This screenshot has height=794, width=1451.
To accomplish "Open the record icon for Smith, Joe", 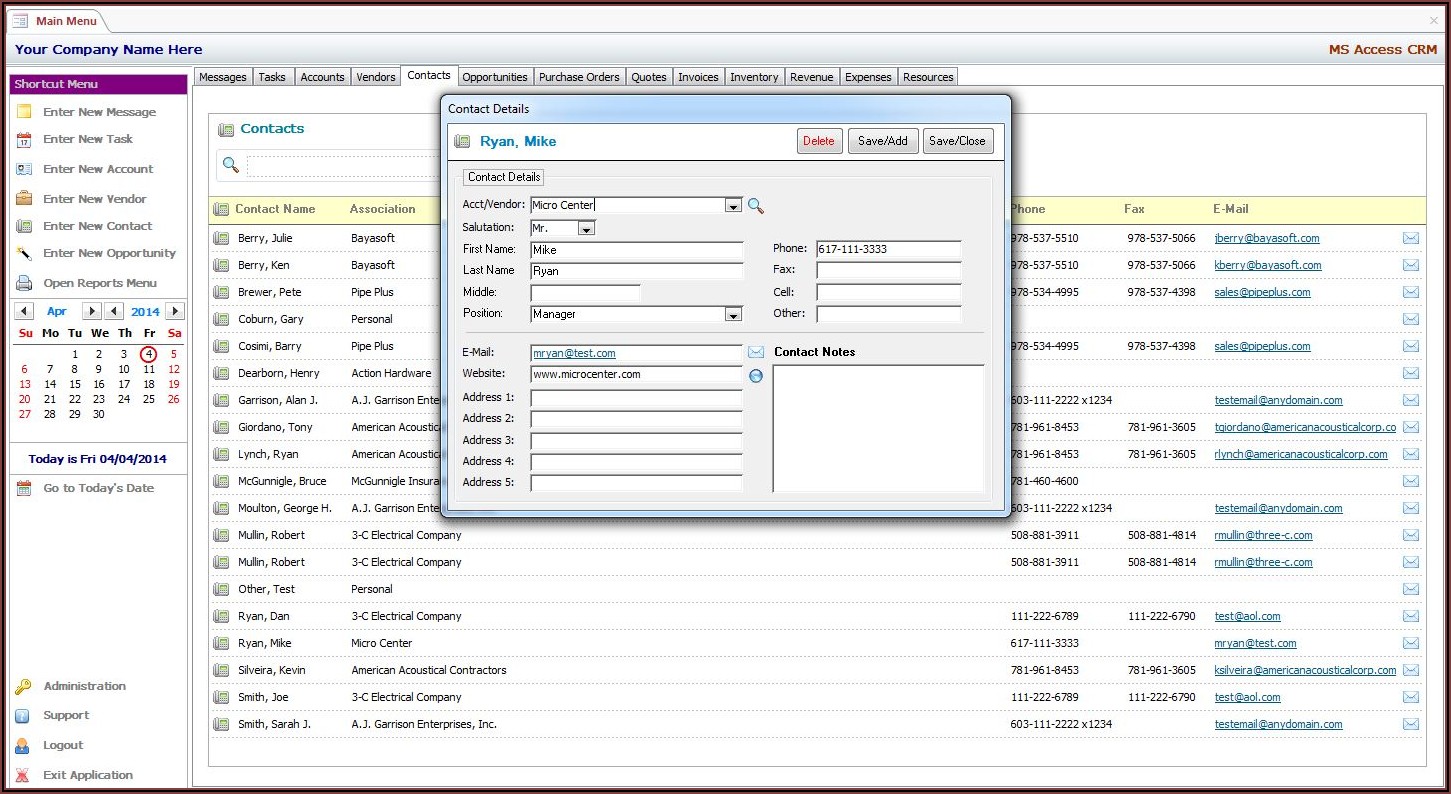I will 221,697.
